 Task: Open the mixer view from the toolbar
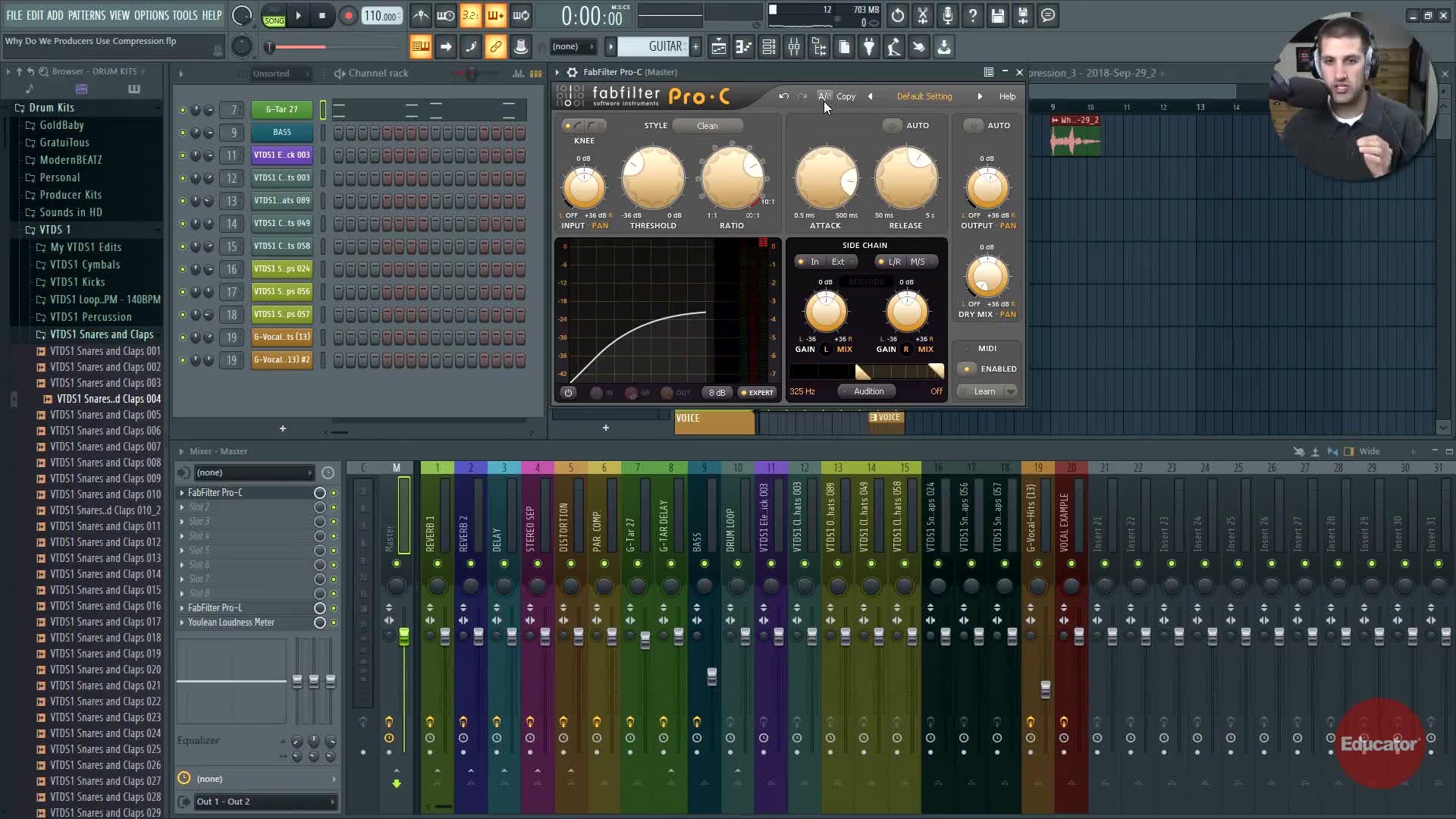[793, 47]
